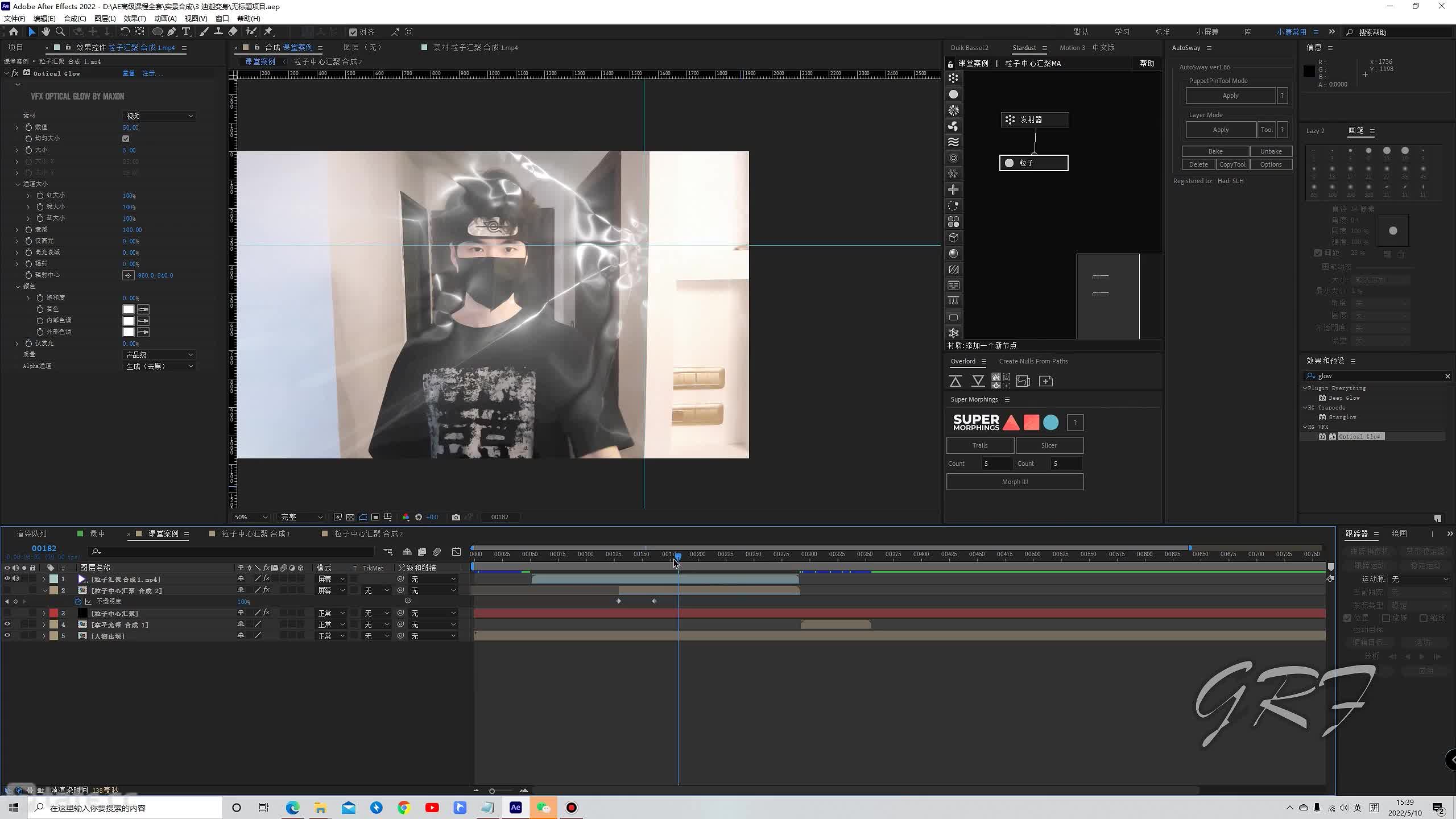The height and width of the screenshot is (819, 1456).
Task: Click the Morph It! button
Action: coord(1015,482)
